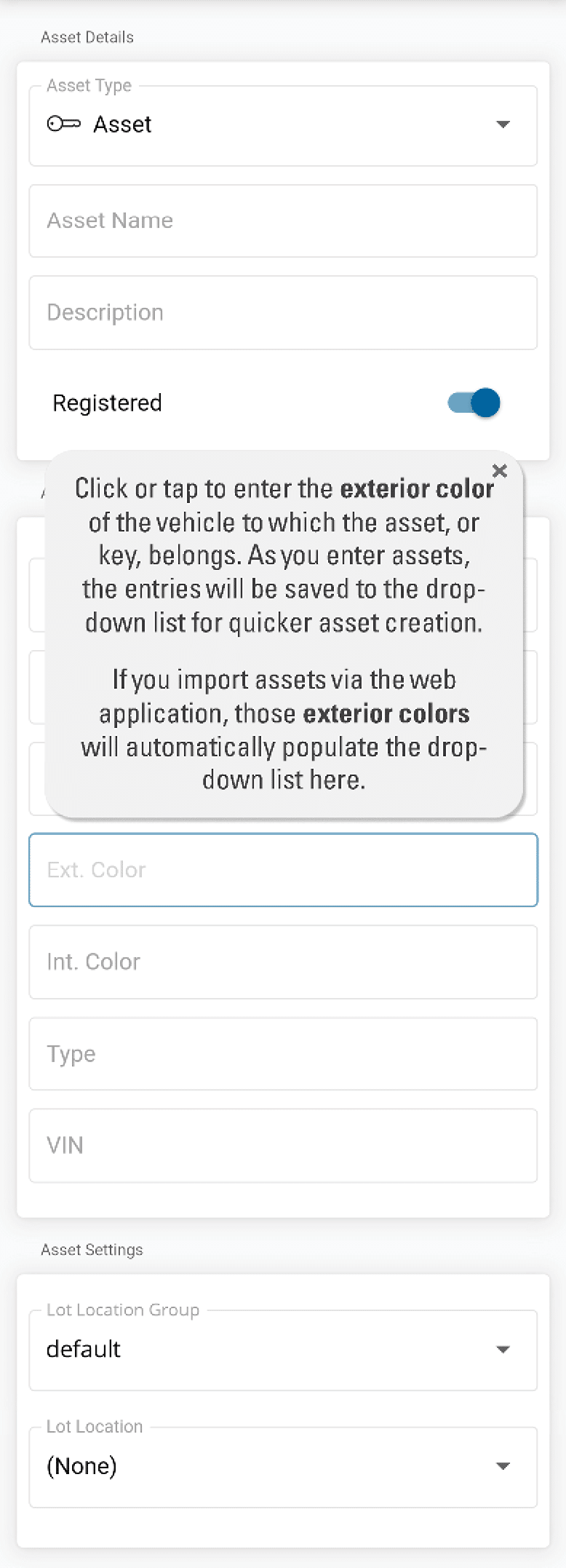
Task: Click bold "exterior color" in the tooltip's first paragraph
Action: pyautogui.click(x=417, y=488)
